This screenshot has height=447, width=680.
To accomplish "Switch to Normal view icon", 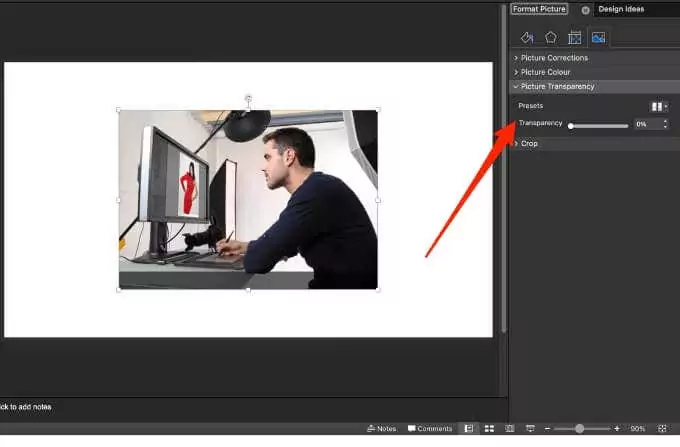I will [469, 429].
